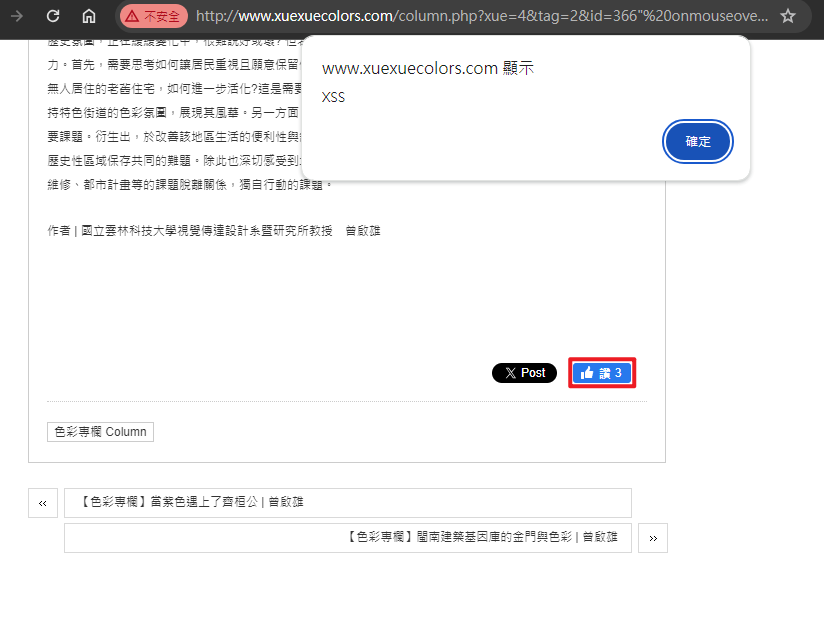This screenshot has height=623, width=824.
Task: Go to previous article with « arrow
Action: (43, 503)
